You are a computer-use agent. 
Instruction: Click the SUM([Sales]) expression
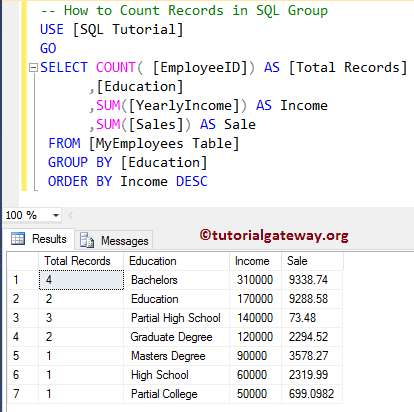click(x=144, y=125)
